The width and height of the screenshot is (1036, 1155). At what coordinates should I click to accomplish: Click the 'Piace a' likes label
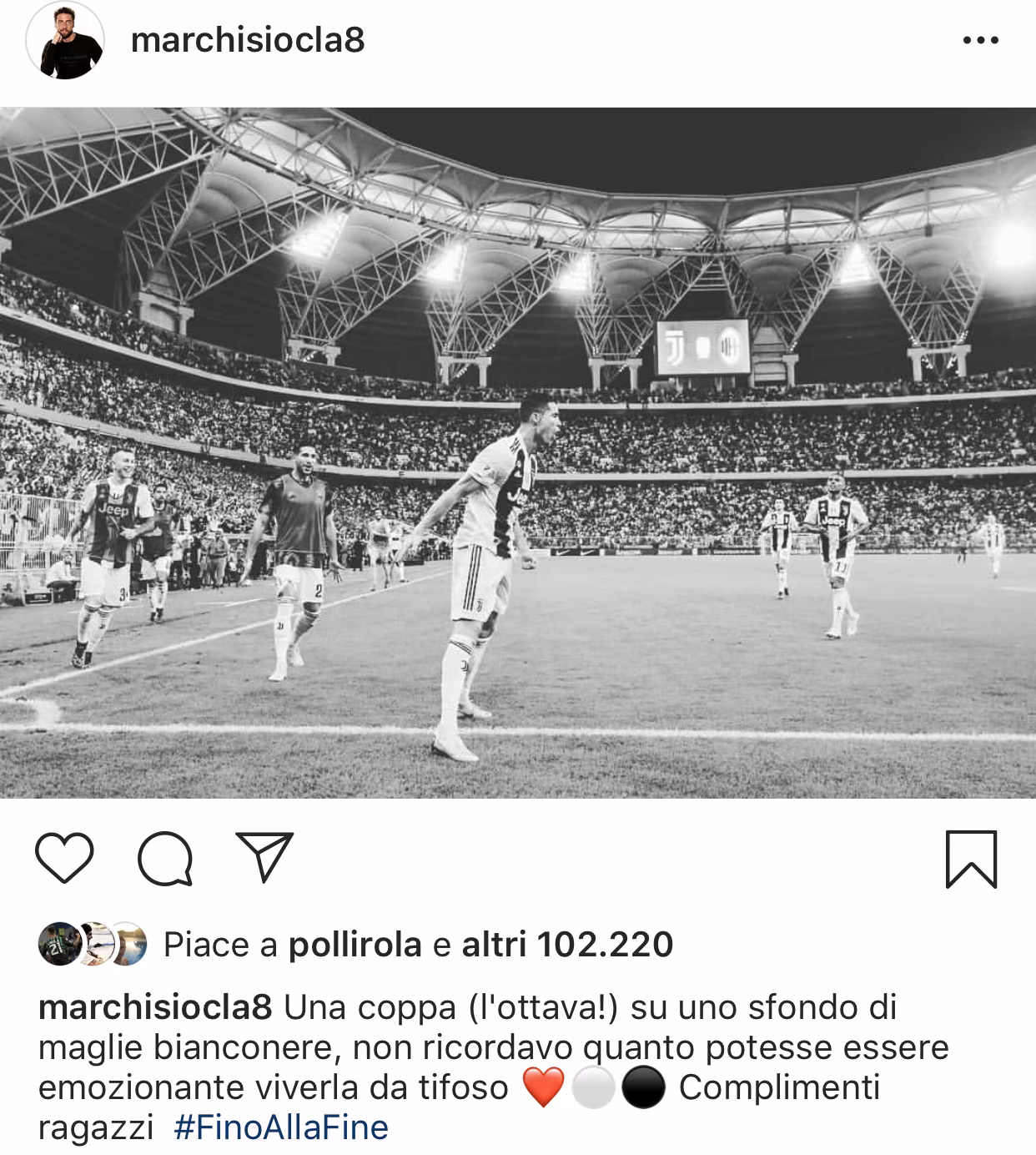coord(220,945)
